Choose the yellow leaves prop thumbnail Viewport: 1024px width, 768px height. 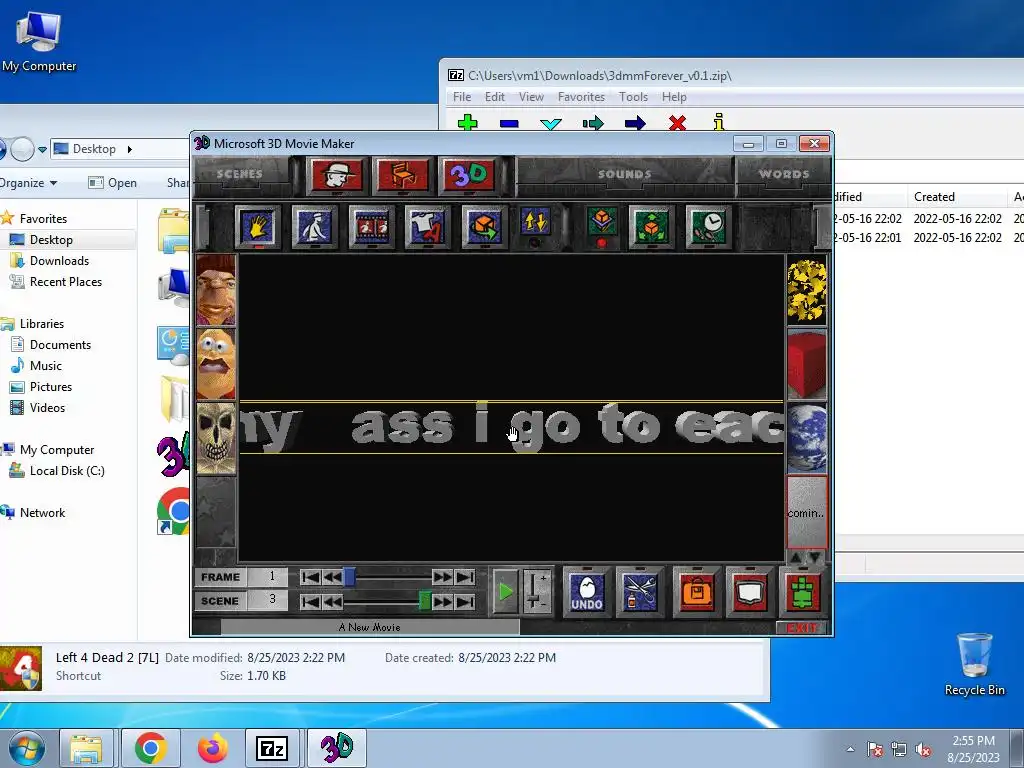tap(807, 290)
